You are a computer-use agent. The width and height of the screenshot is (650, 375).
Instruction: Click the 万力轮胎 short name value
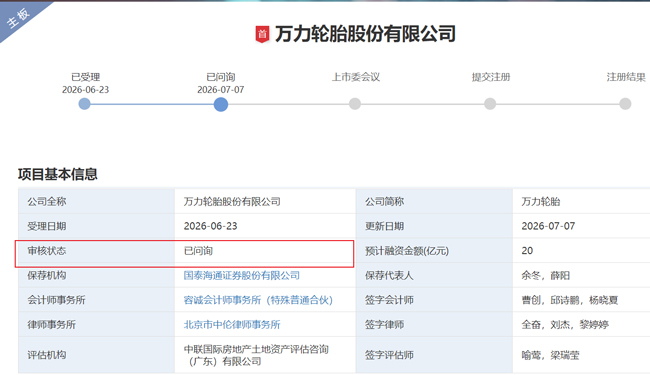[x=541, y=202]
